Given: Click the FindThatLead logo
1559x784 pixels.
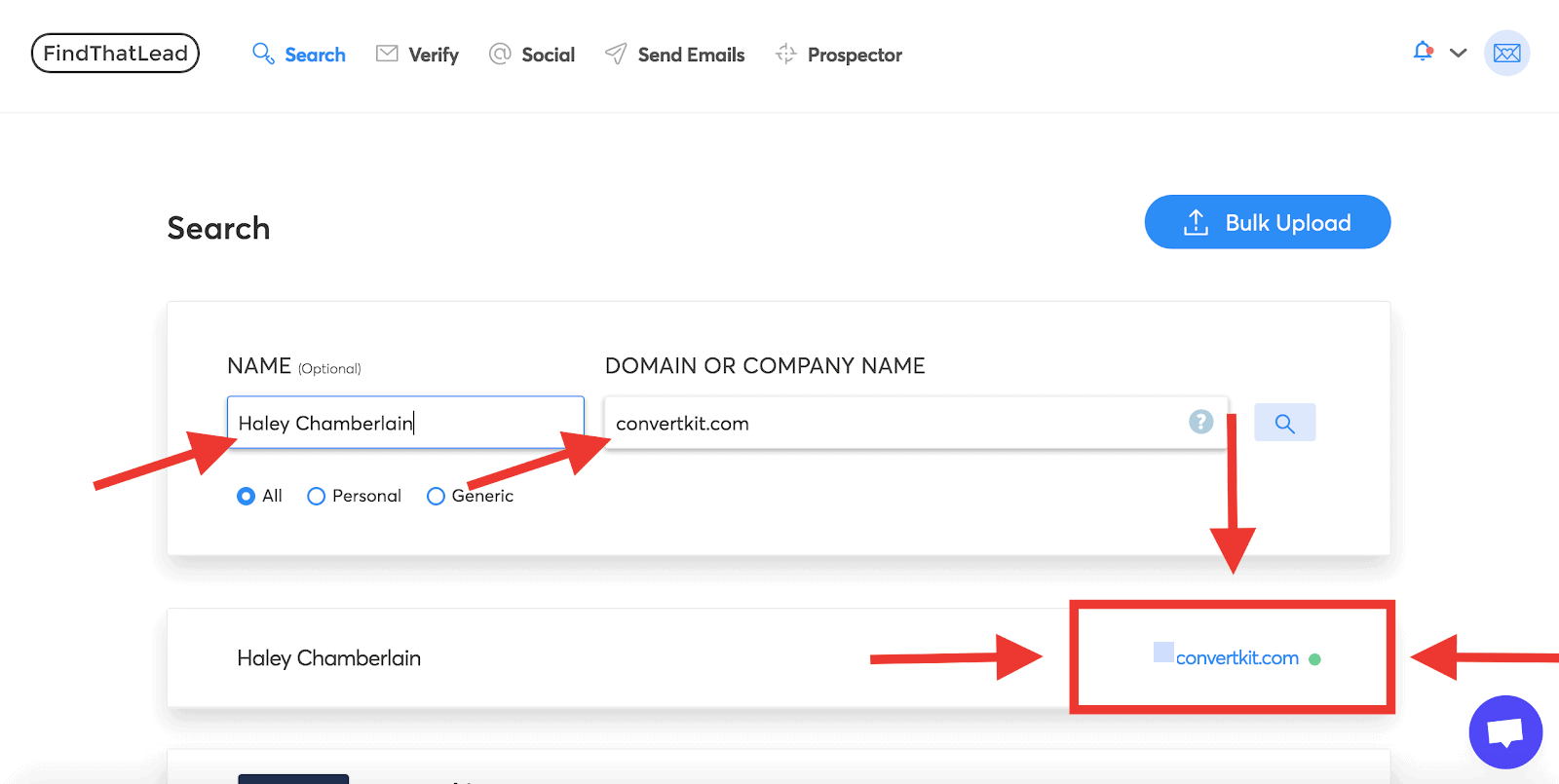Looking at the screenshot, I should pyautogui.click(x=115, y=54).
